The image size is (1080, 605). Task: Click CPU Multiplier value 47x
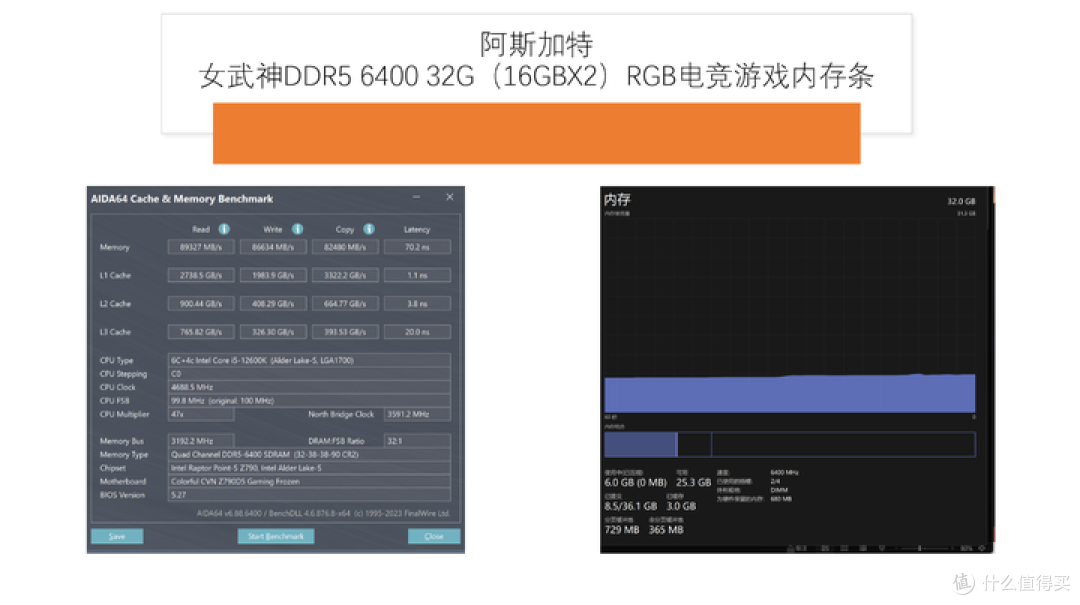tap(200, 414)
